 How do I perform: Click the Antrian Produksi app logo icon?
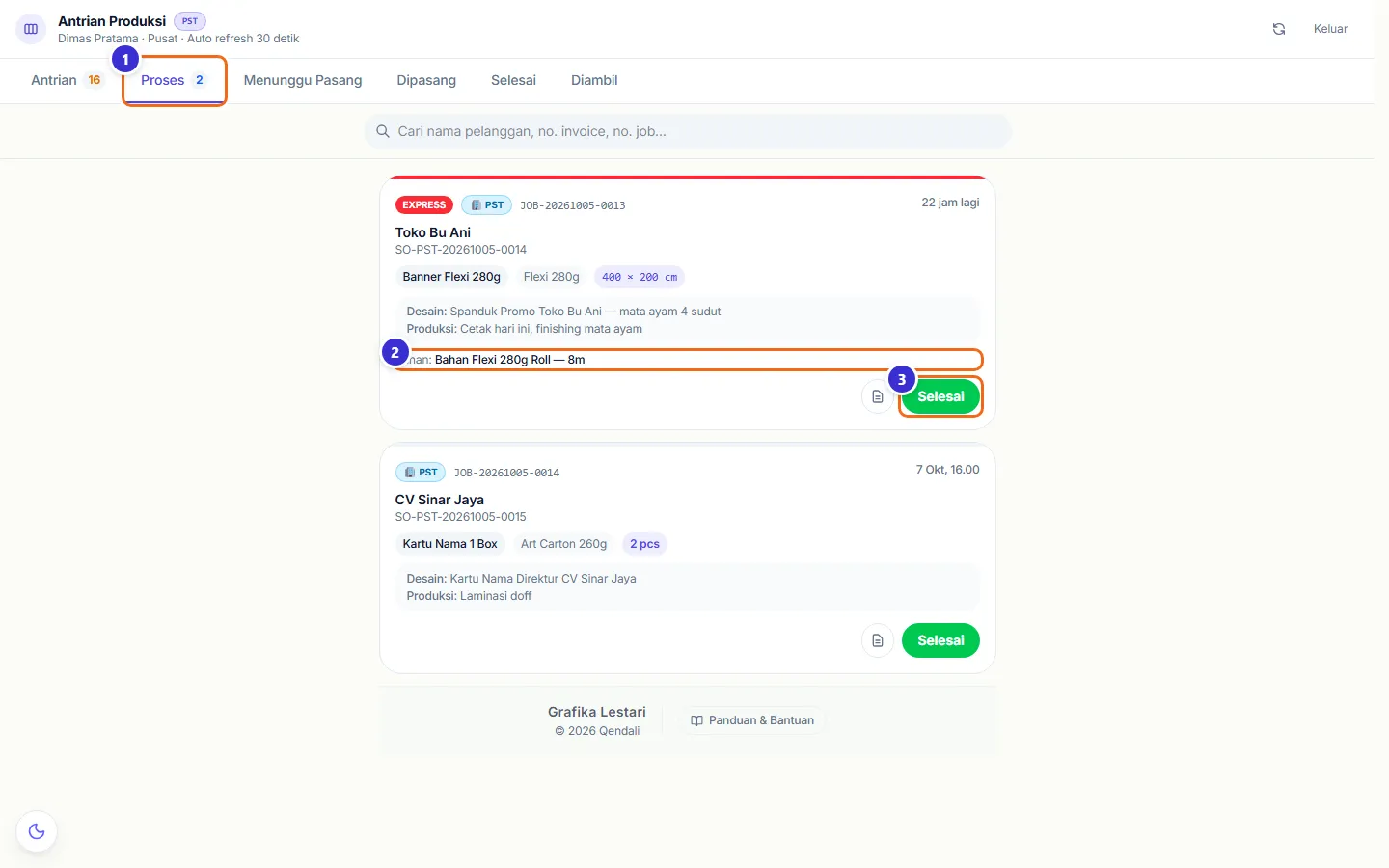(x=31, y=29)
